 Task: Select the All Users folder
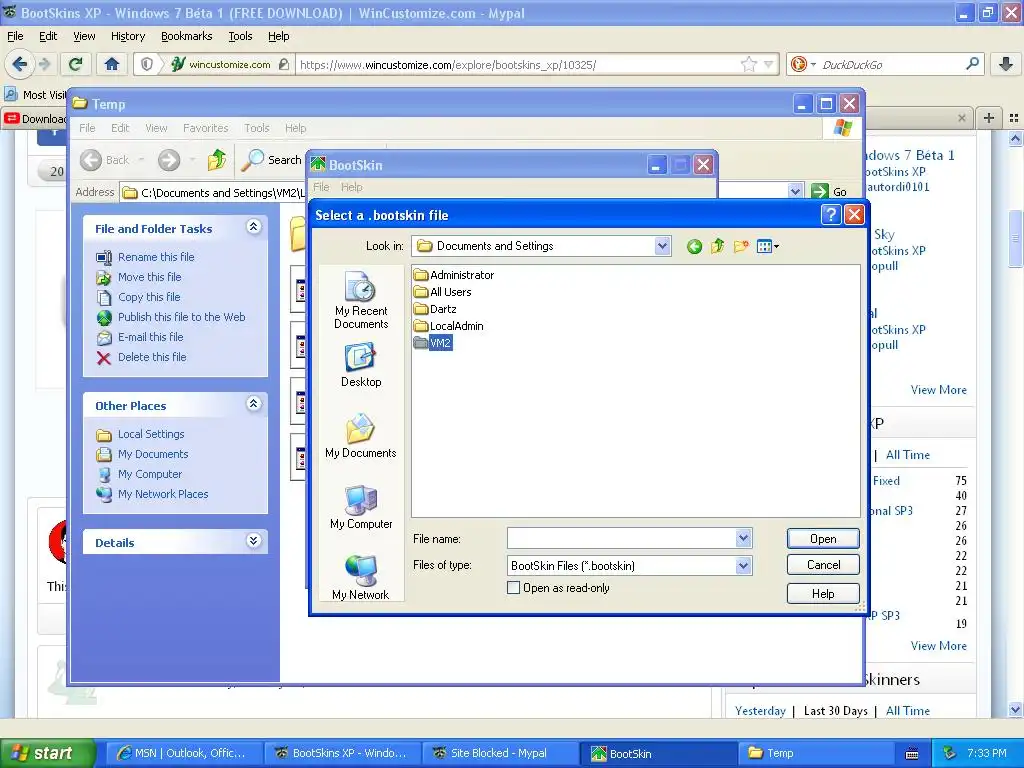click(x=442, y=292)
